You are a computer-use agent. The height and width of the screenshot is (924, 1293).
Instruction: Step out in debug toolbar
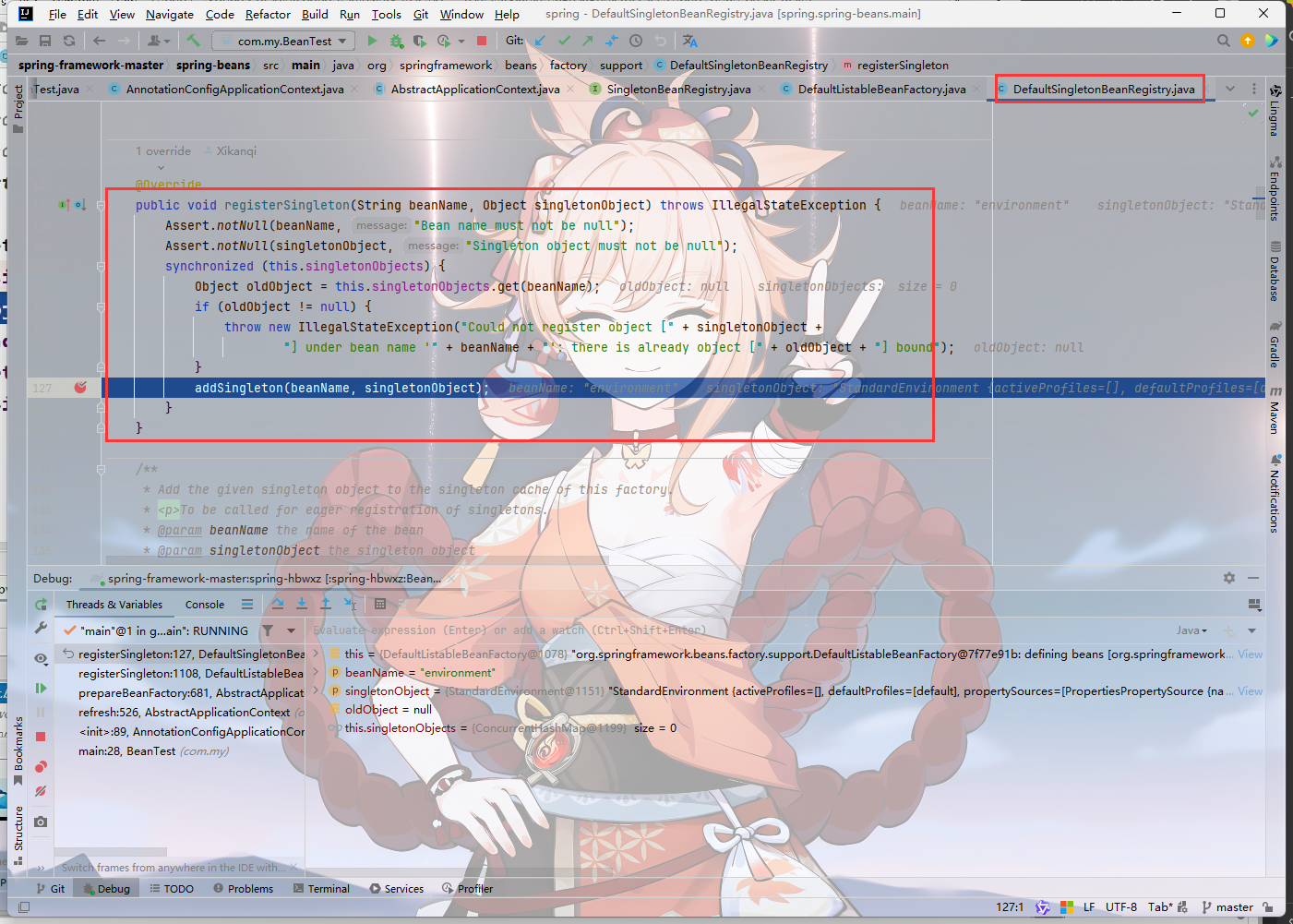tap(326, 604)
